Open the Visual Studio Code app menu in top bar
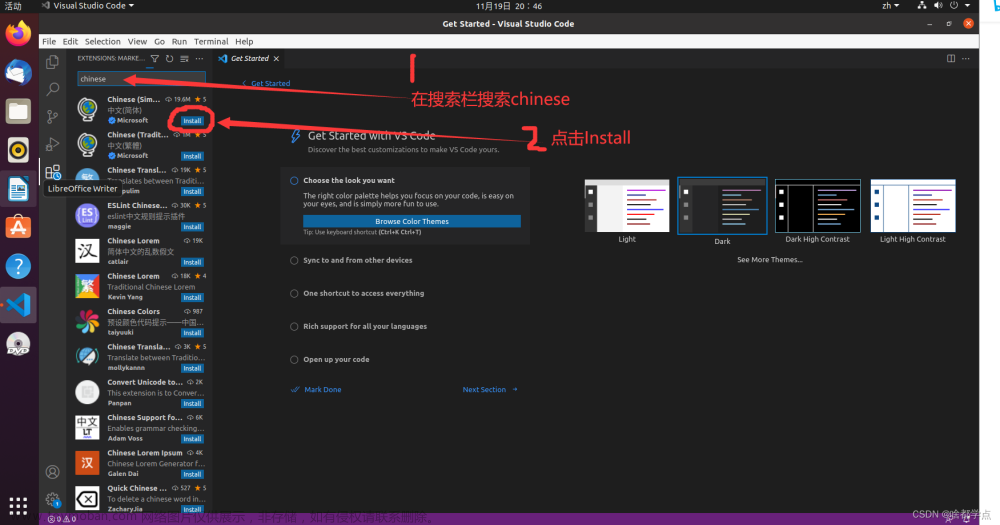1000x525 pixels. [88, 6]
